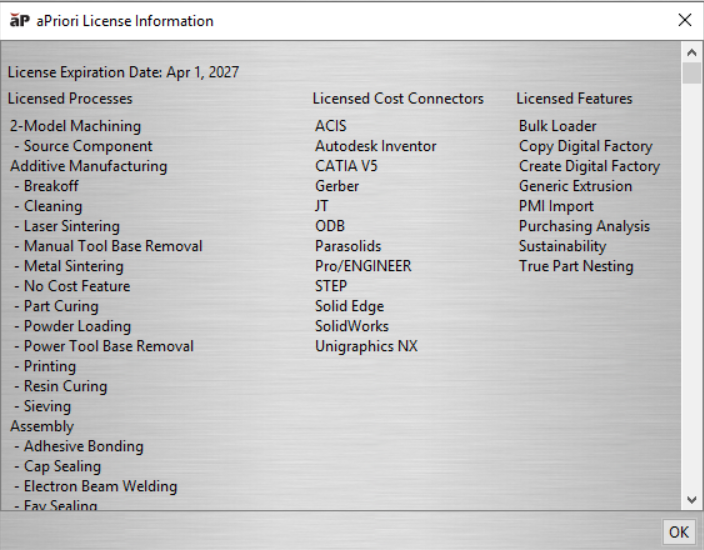Click the 2-Model Machining entry
The width and height of the screenshot is (704, 550).
click(75, 126)
